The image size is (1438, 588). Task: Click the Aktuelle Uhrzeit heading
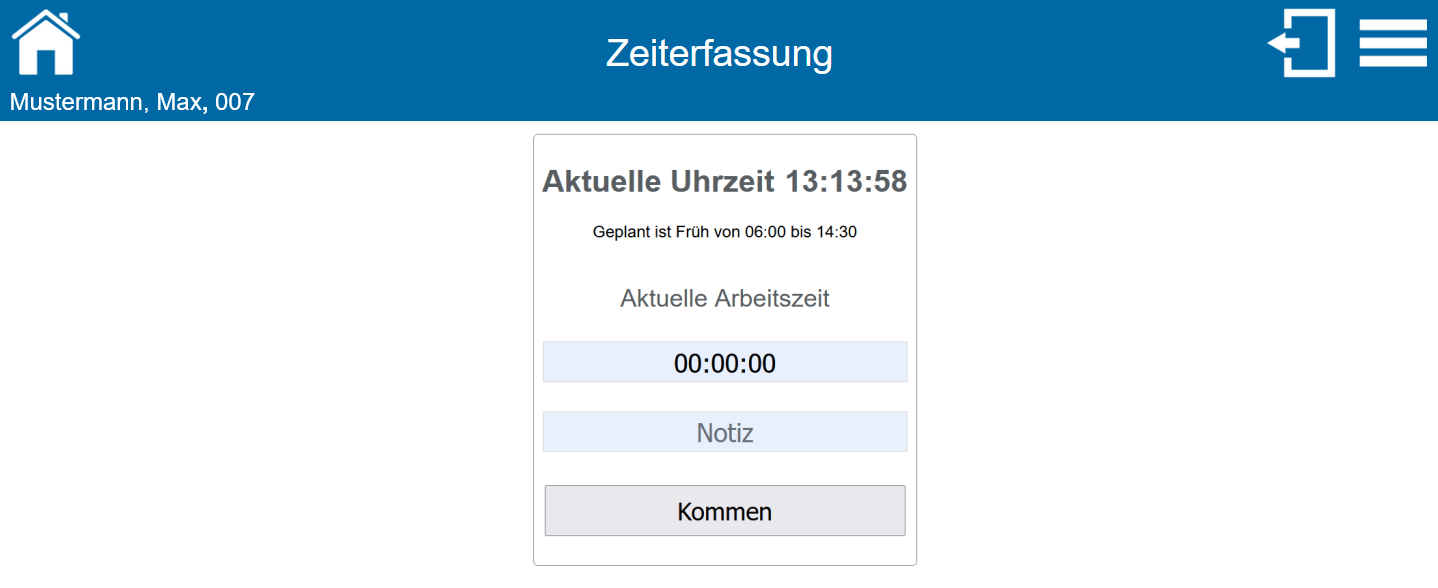[725, 182]
